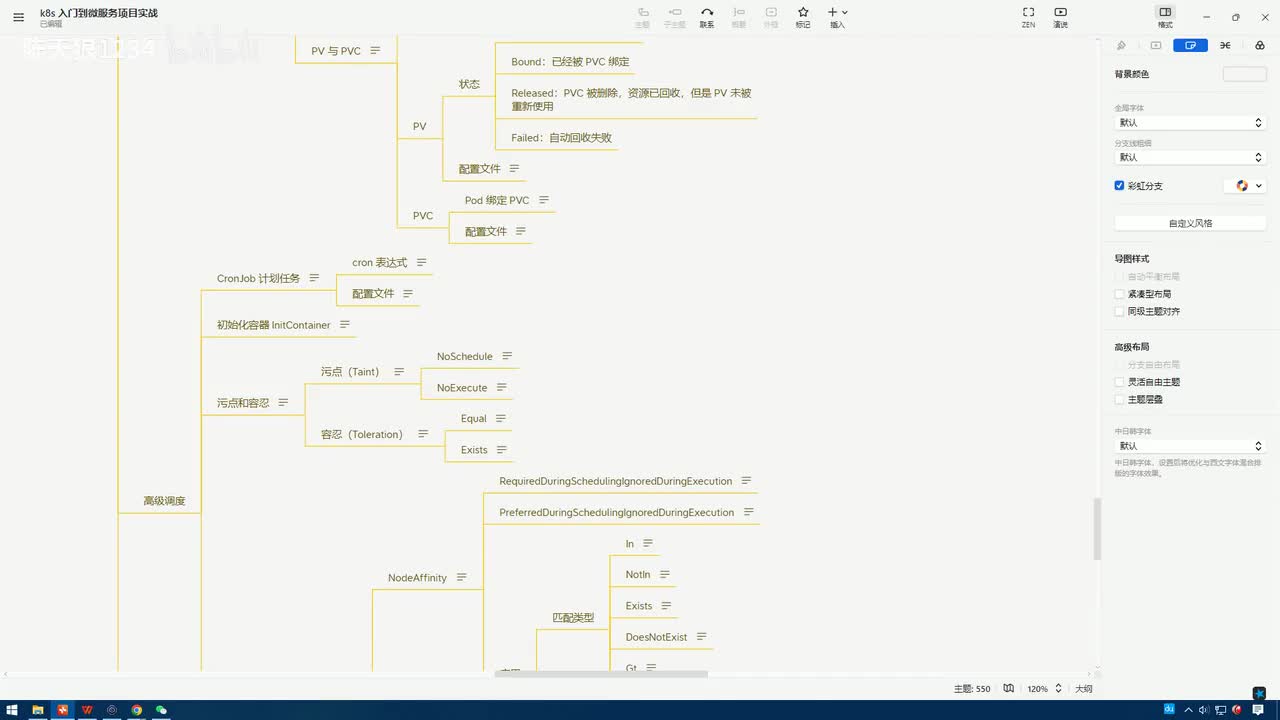Click the 主题: 550 topic count
Viewport: 1280px width, 720px height.
[x=972, y=689]
